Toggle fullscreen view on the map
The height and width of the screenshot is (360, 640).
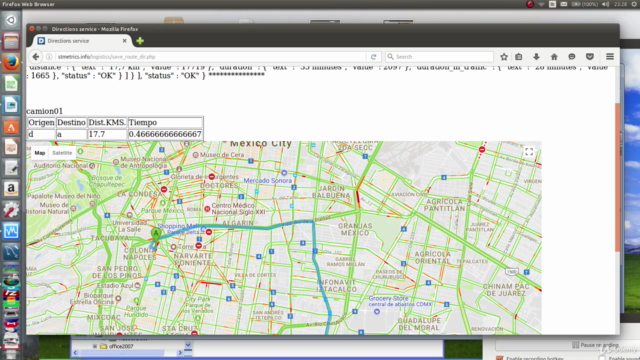[529, 152]
